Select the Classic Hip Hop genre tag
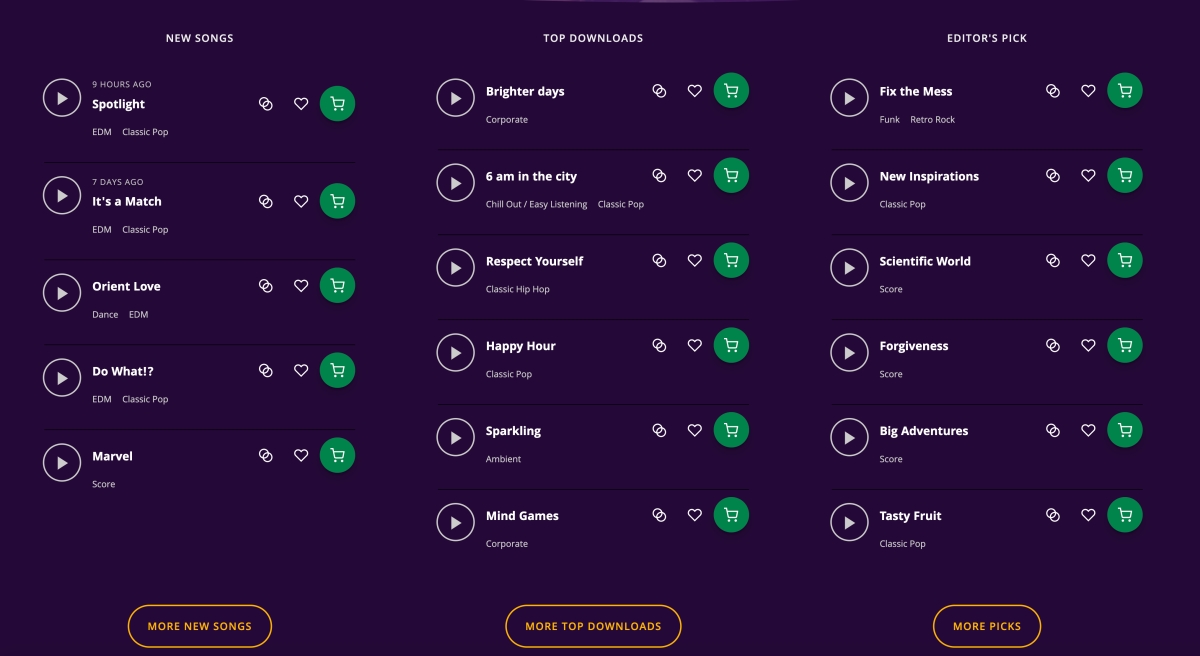 [518, 290]
